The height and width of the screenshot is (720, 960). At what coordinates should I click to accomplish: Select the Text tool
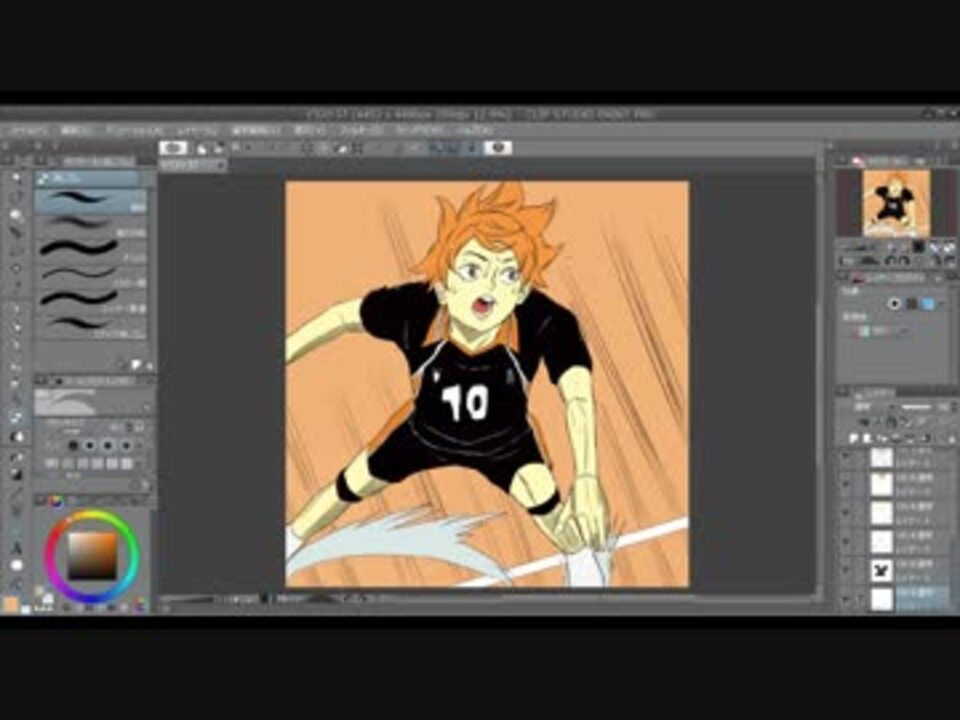17,548
